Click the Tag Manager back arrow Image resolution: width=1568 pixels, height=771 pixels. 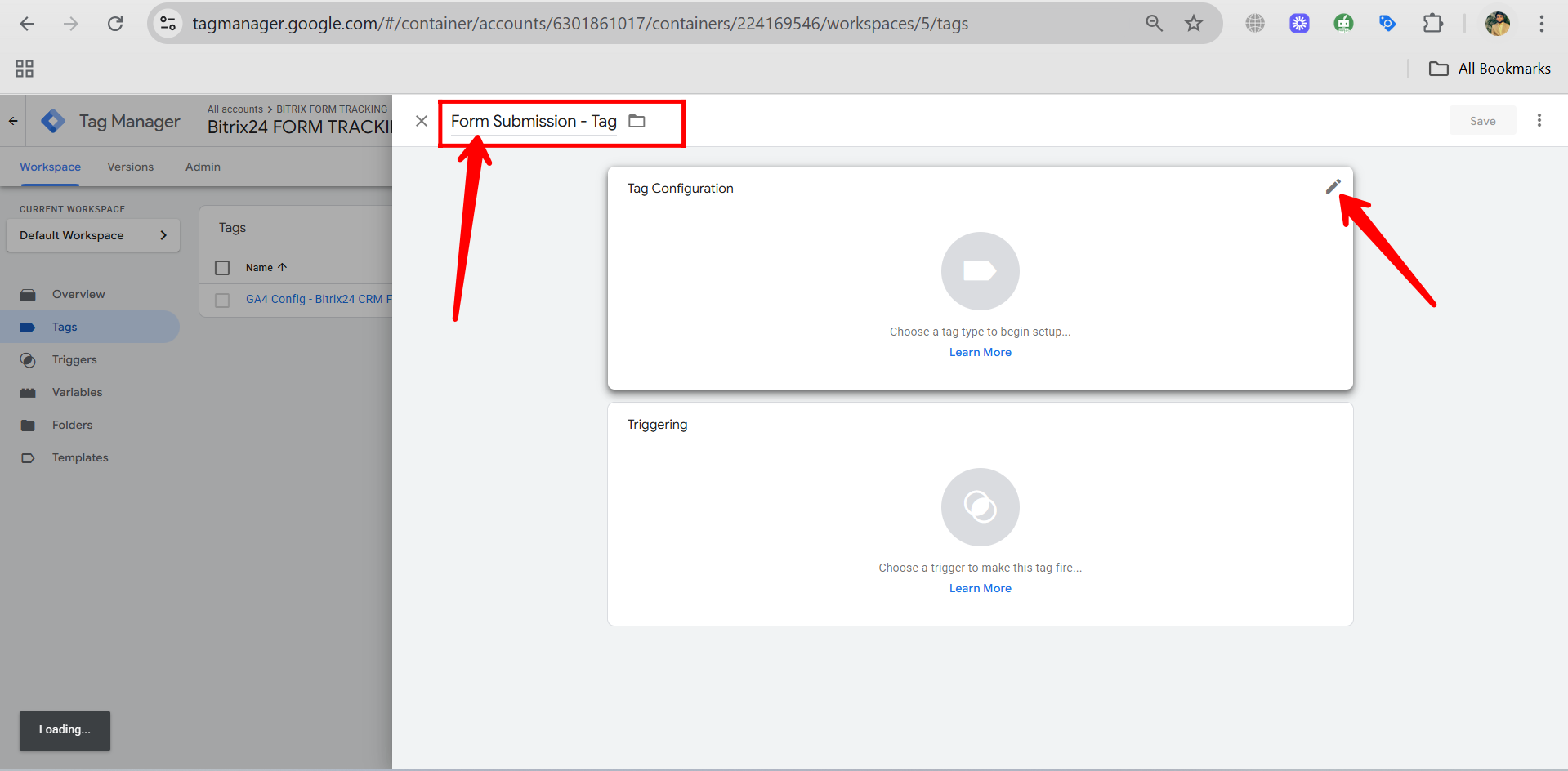13,121
